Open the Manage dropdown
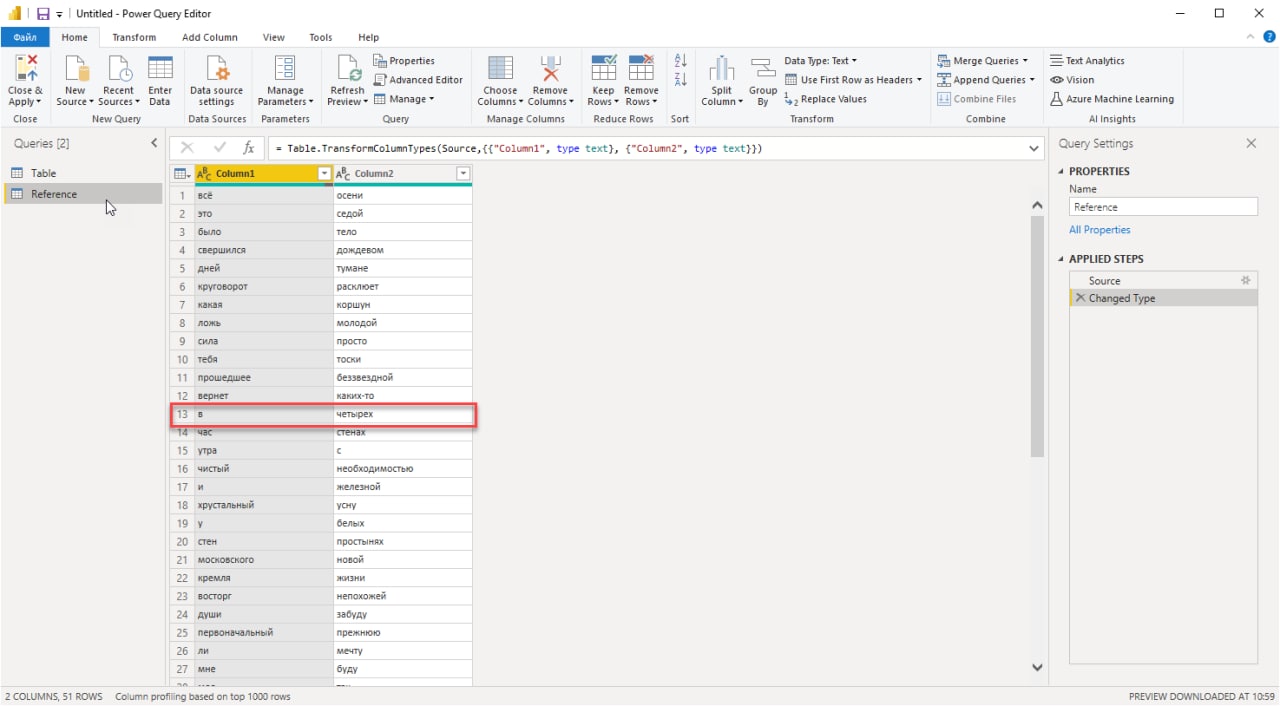 point(404,99)
